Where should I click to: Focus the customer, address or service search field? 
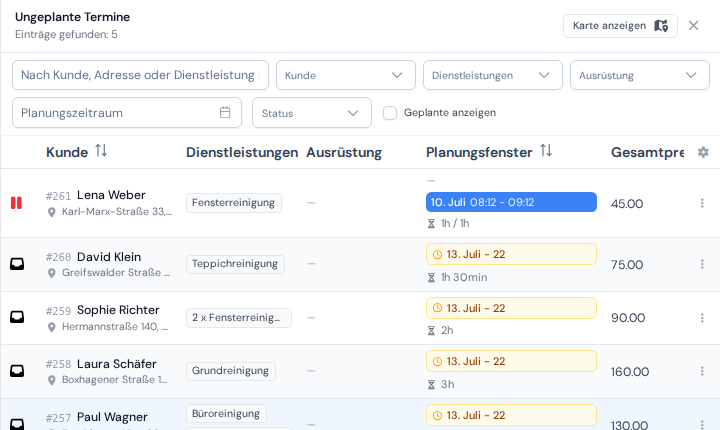click(x=140, y=75)
